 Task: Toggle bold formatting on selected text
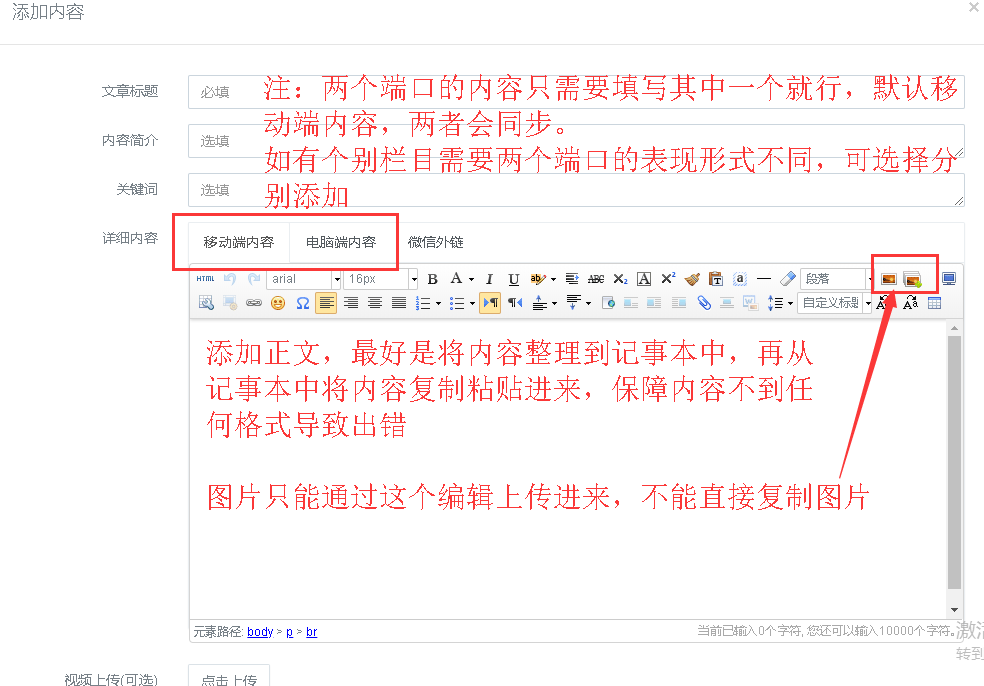click(x=432, y=279)
